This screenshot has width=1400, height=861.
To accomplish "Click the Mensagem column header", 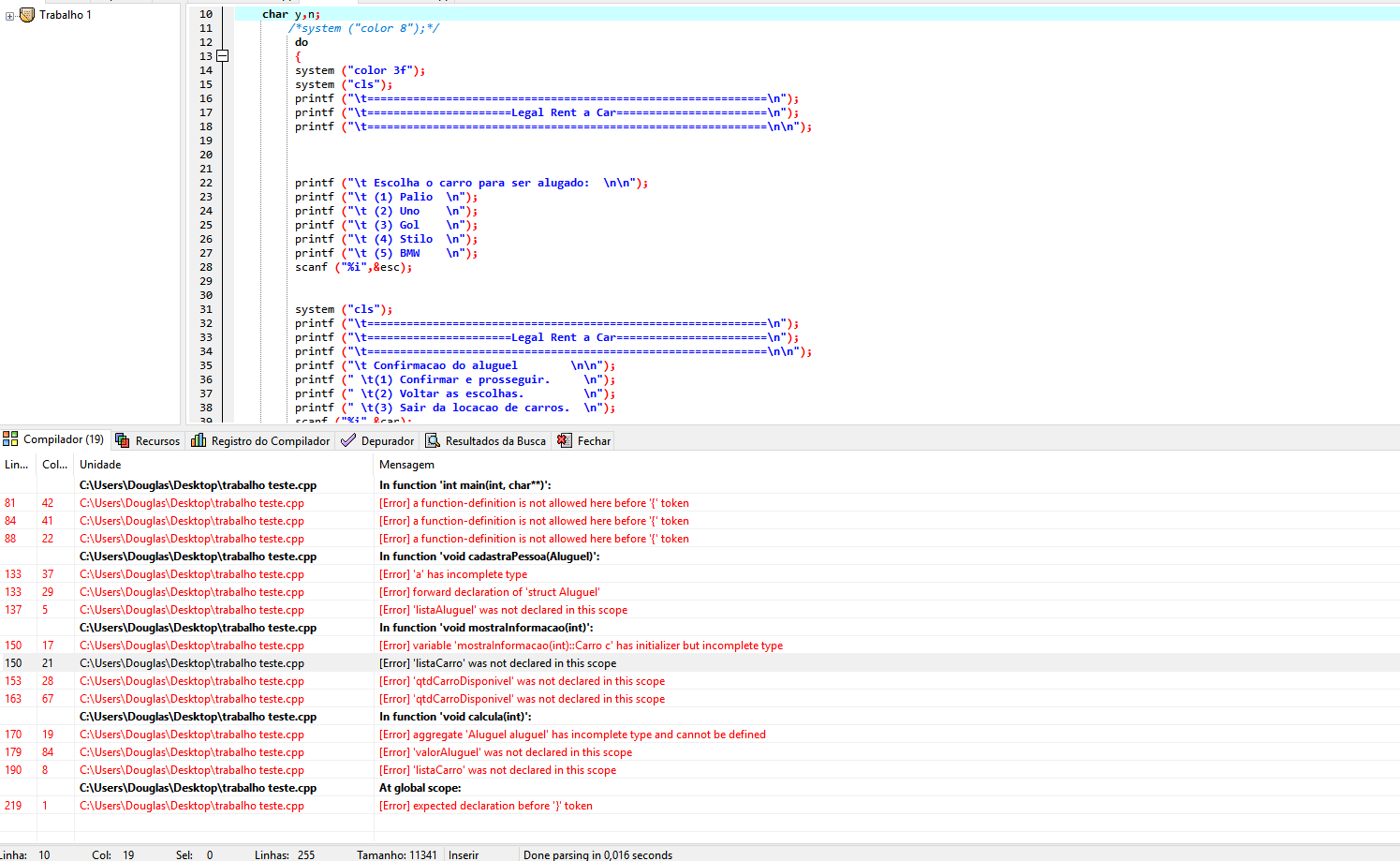I will click(886, 465).
